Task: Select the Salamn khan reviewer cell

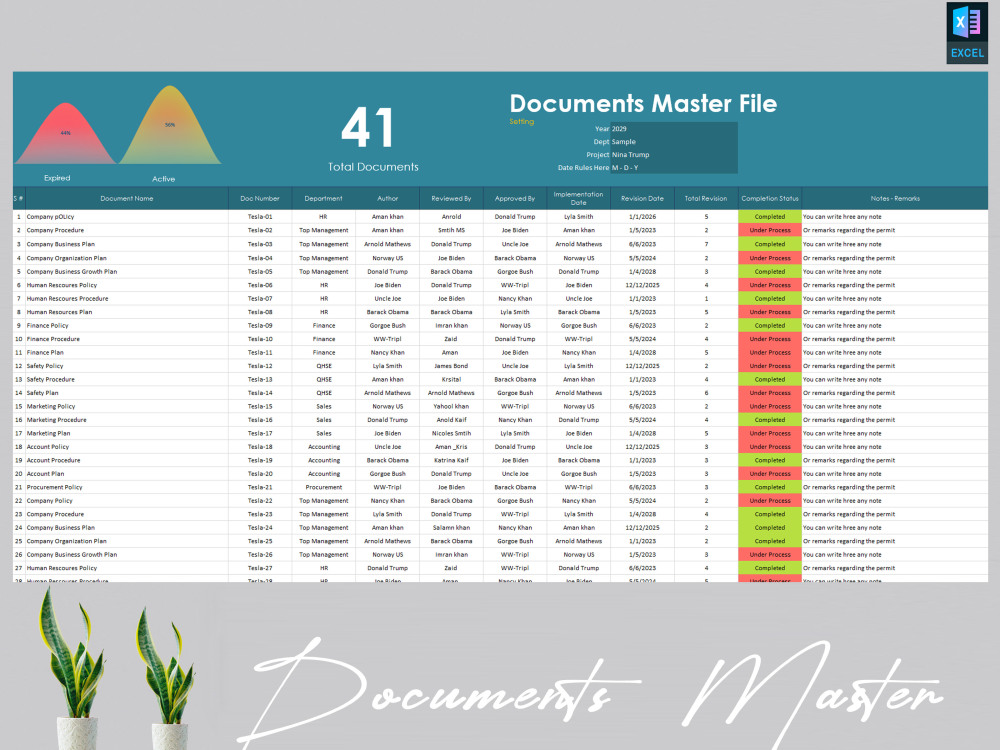Action: (x=451, y=527)
